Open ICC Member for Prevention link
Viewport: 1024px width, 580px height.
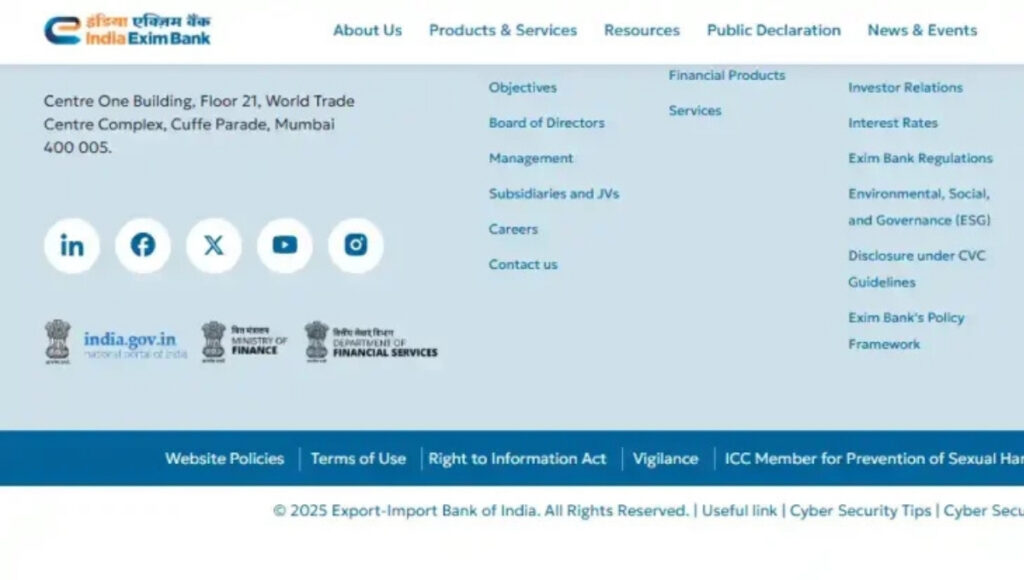pyautogui.click(x=874, y=459)
